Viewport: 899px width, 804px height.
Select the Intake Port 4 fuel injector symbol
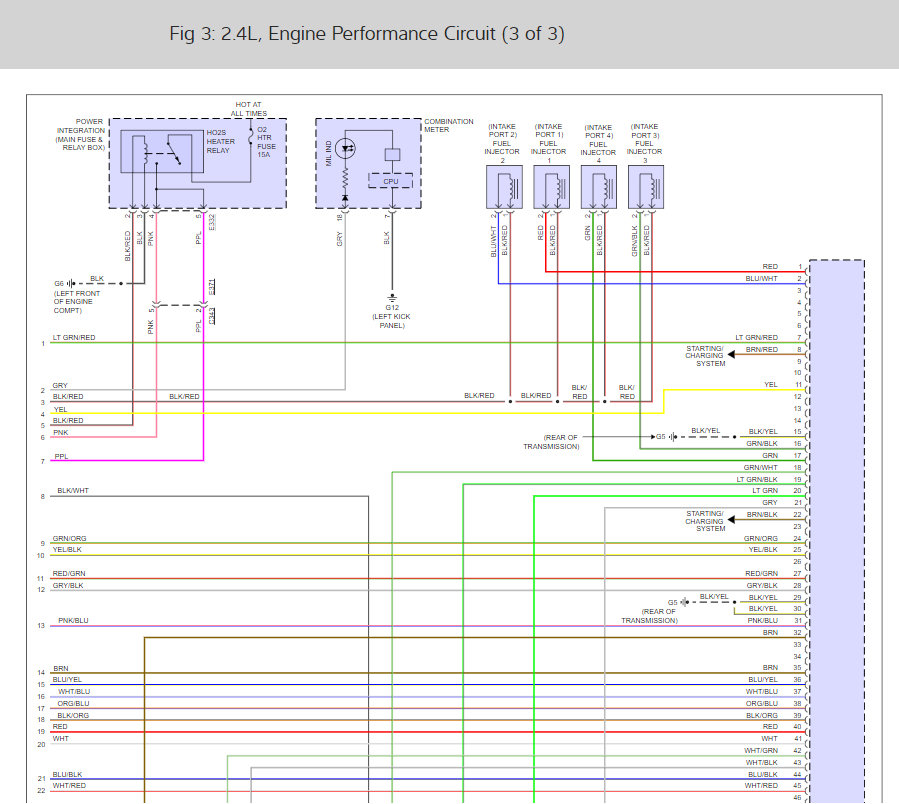598,188
